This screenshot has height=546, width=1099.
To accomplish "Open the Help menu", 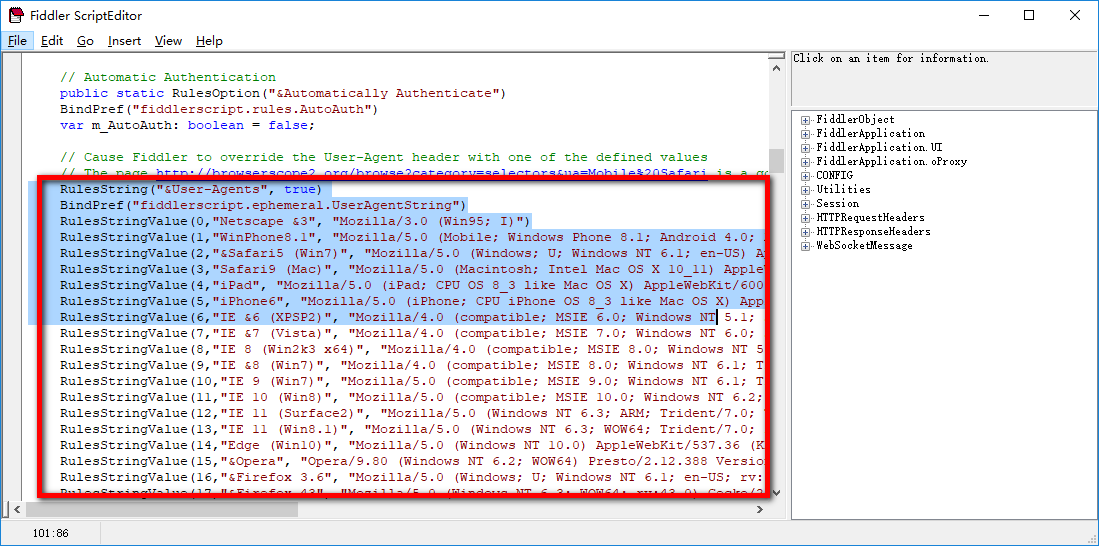I will 209,41.
